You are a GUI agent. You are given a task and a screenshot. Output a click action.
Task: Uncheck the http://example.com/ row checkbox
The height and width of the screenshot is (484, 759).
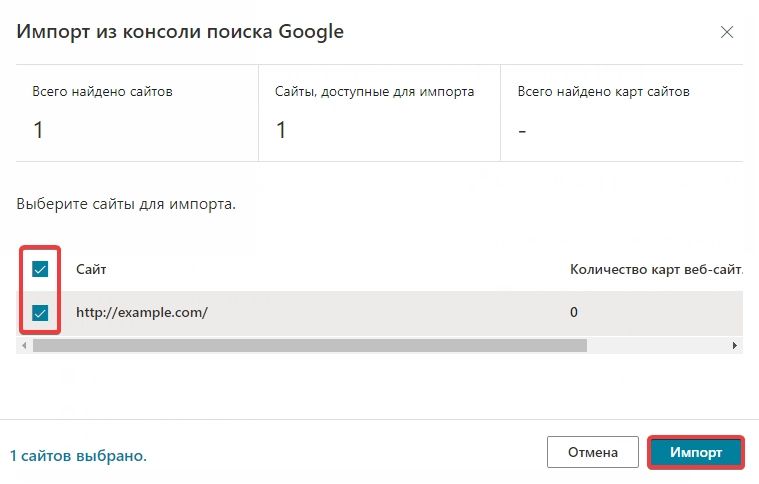(x=40, y=313)
